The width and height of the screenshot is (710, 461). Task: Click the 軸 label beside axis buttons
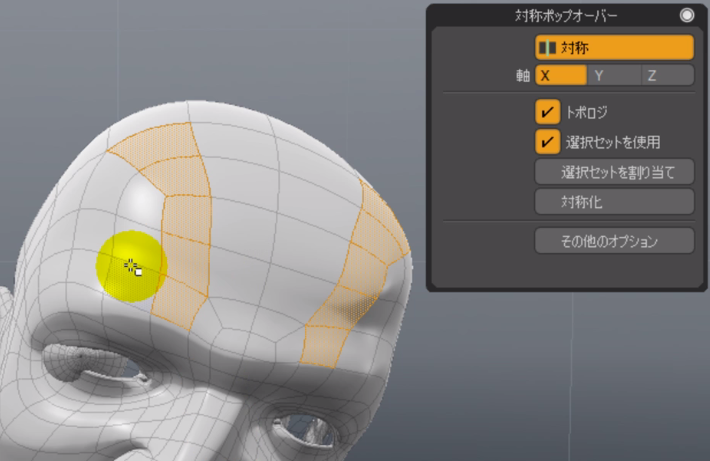(x=523, y=76)
